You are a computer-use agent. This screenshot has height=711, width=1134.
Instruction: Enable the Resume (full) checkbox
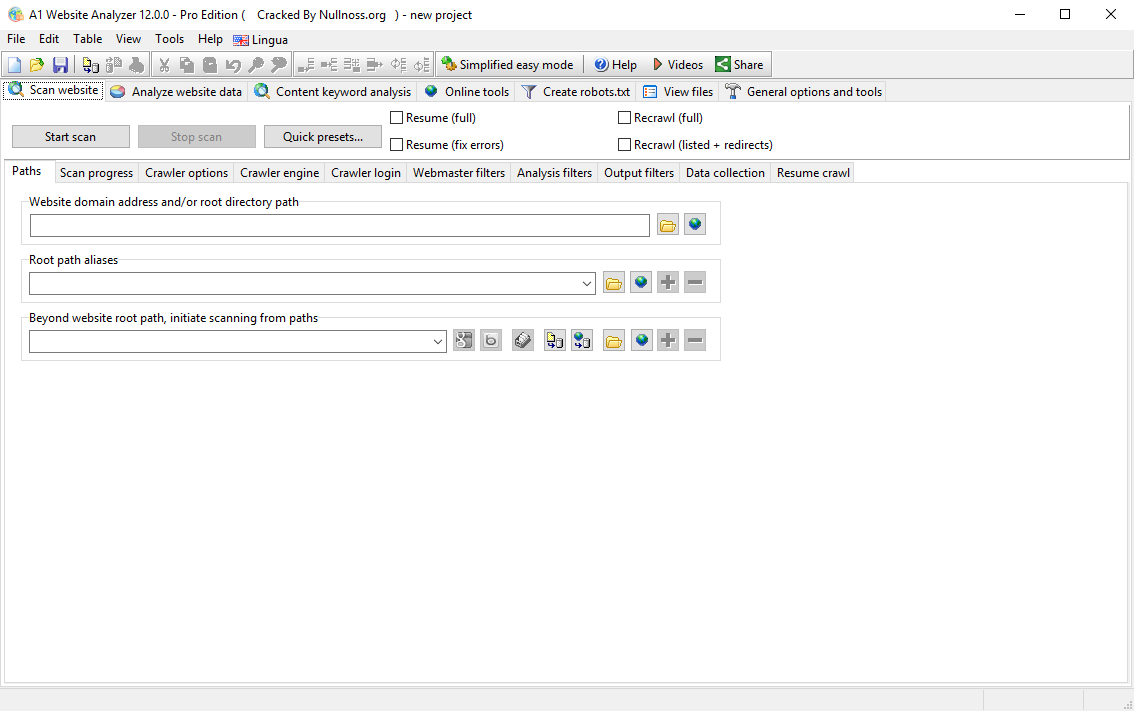tap(396, 118)
